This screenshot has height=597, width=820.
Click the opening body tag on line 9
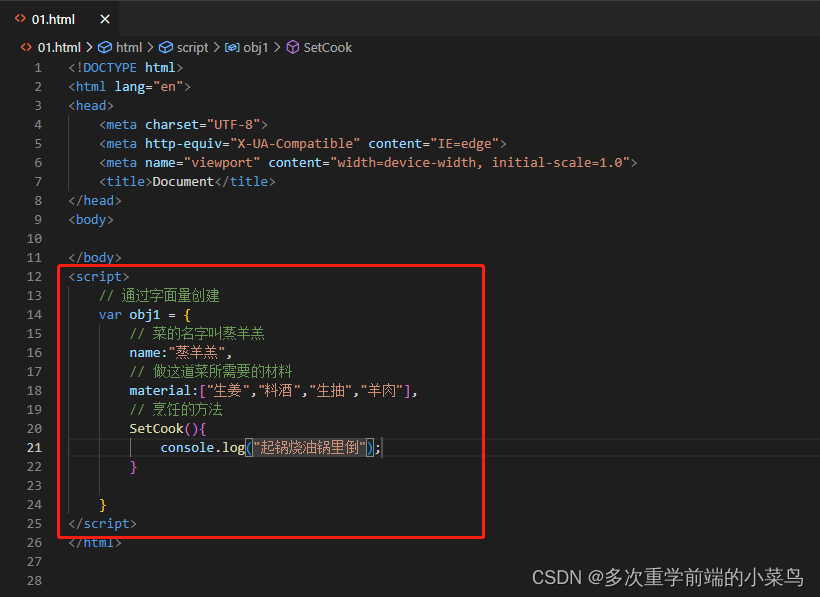[x=91, y=220]
